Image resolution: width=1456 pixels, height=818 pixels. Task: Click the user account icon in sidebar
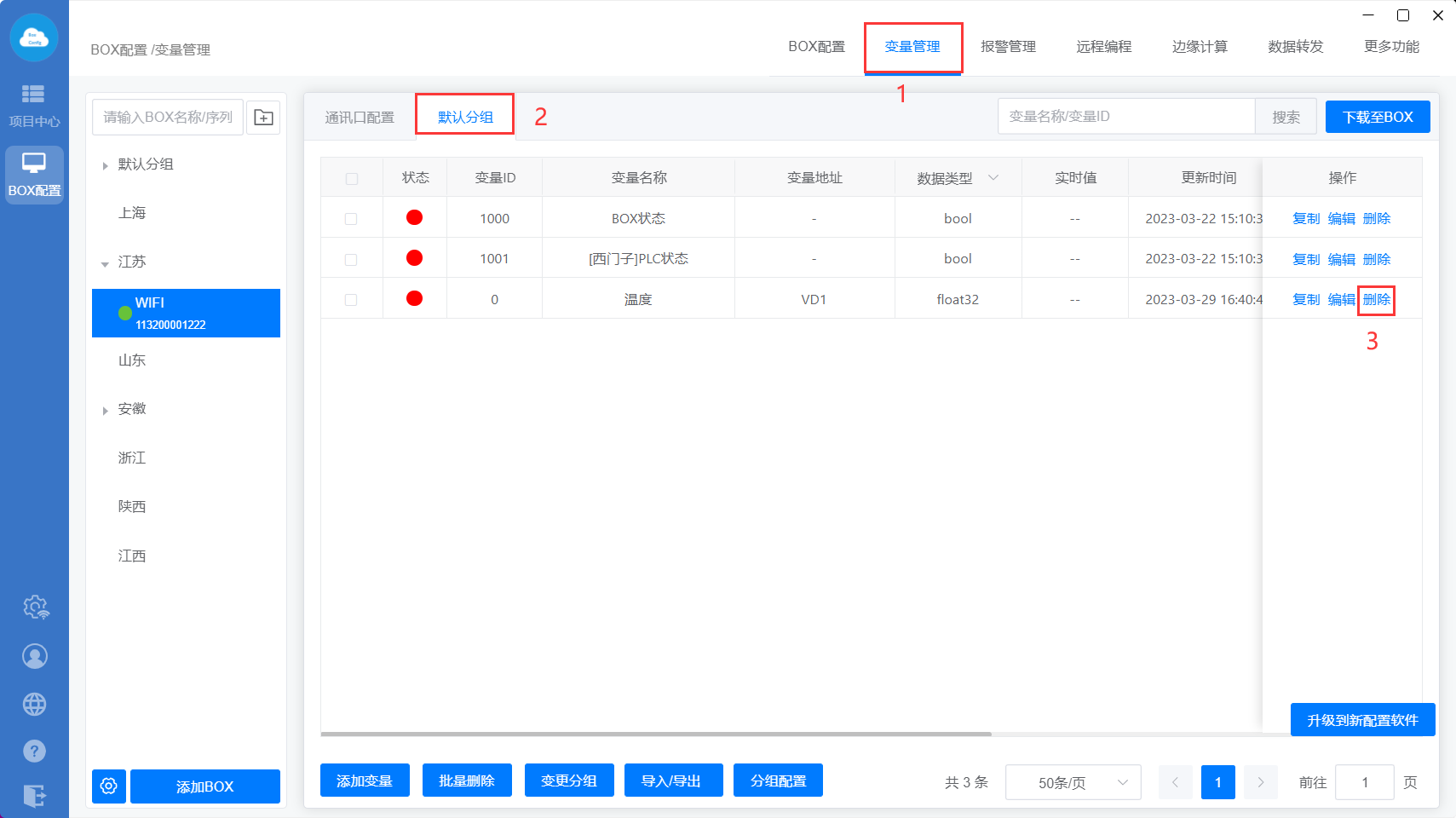click(x=34, y=656)
